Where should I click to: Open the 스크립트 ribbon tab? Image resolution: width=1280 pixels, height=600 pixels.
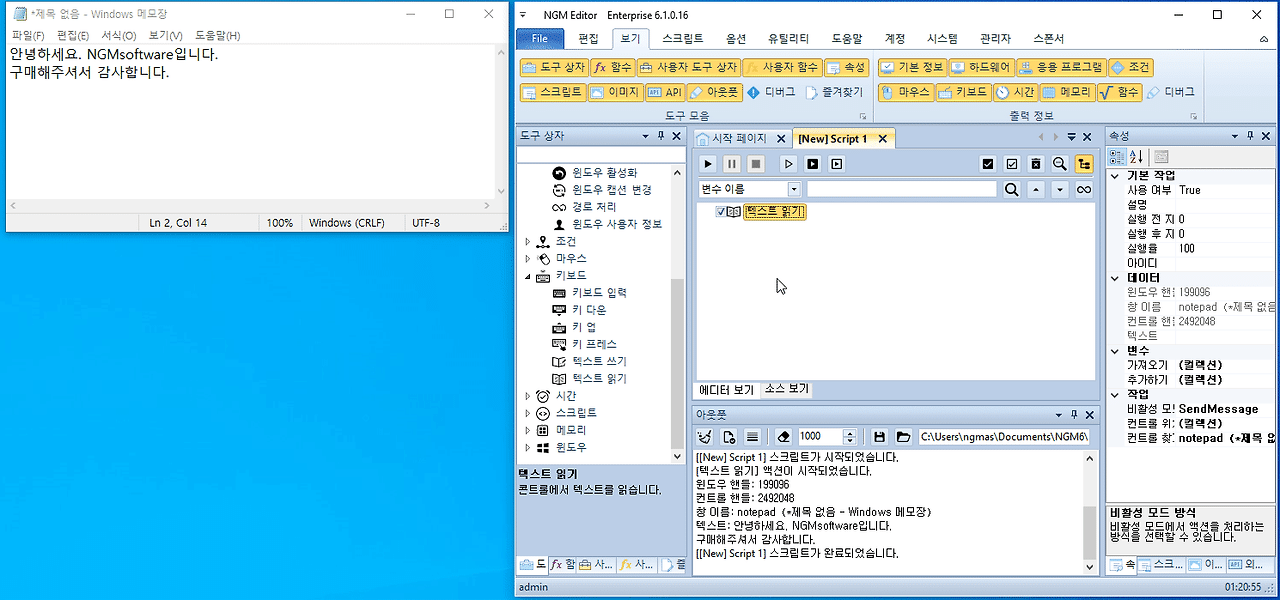[x=682, y=39]
